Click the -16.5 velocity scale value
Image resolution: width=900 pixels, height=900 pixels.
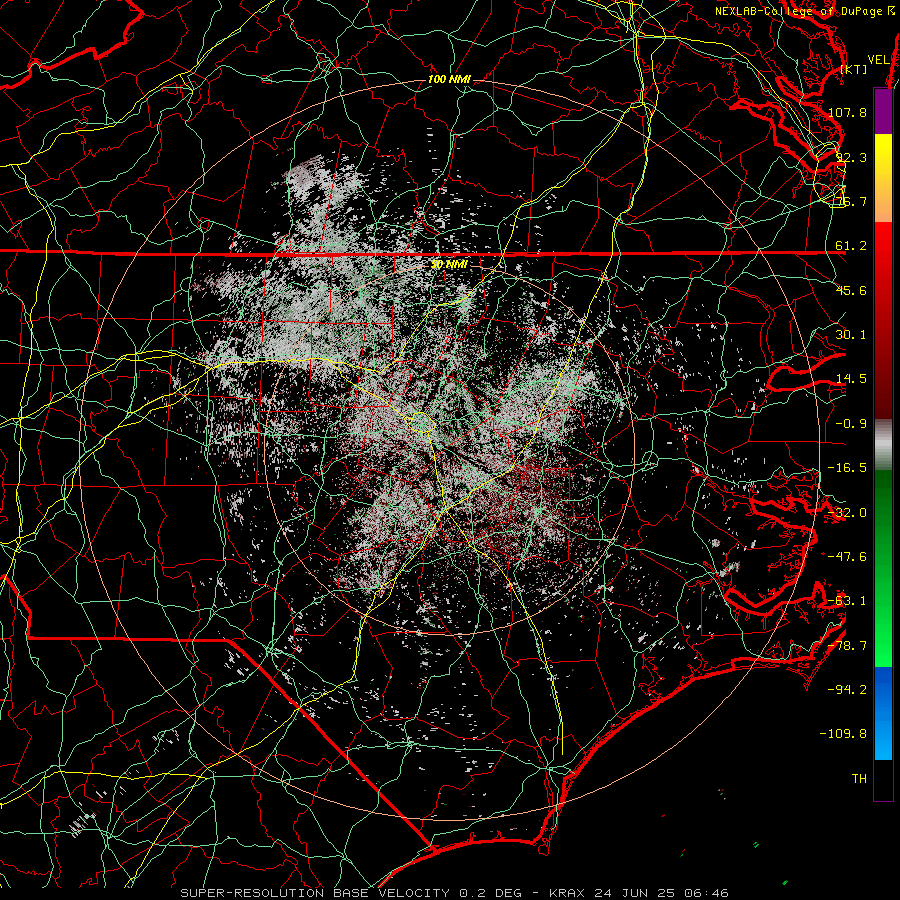pos(847,468)
